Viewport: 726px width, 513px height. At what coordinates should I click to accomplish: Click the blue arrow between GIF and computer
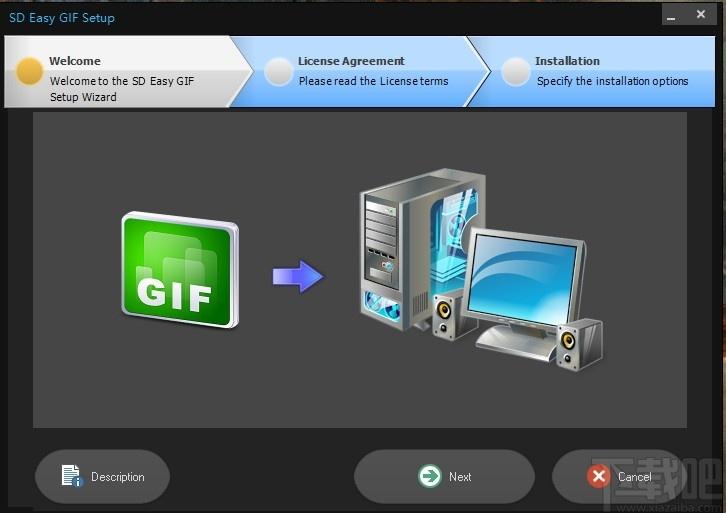[298, 276]
